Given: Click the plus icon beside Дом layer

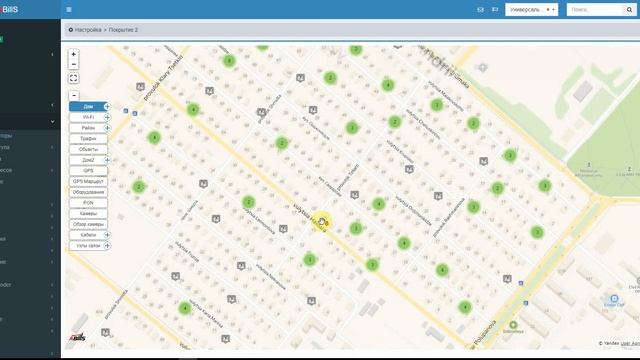Looking at the screenshot, I should click(x=107, y=107).
